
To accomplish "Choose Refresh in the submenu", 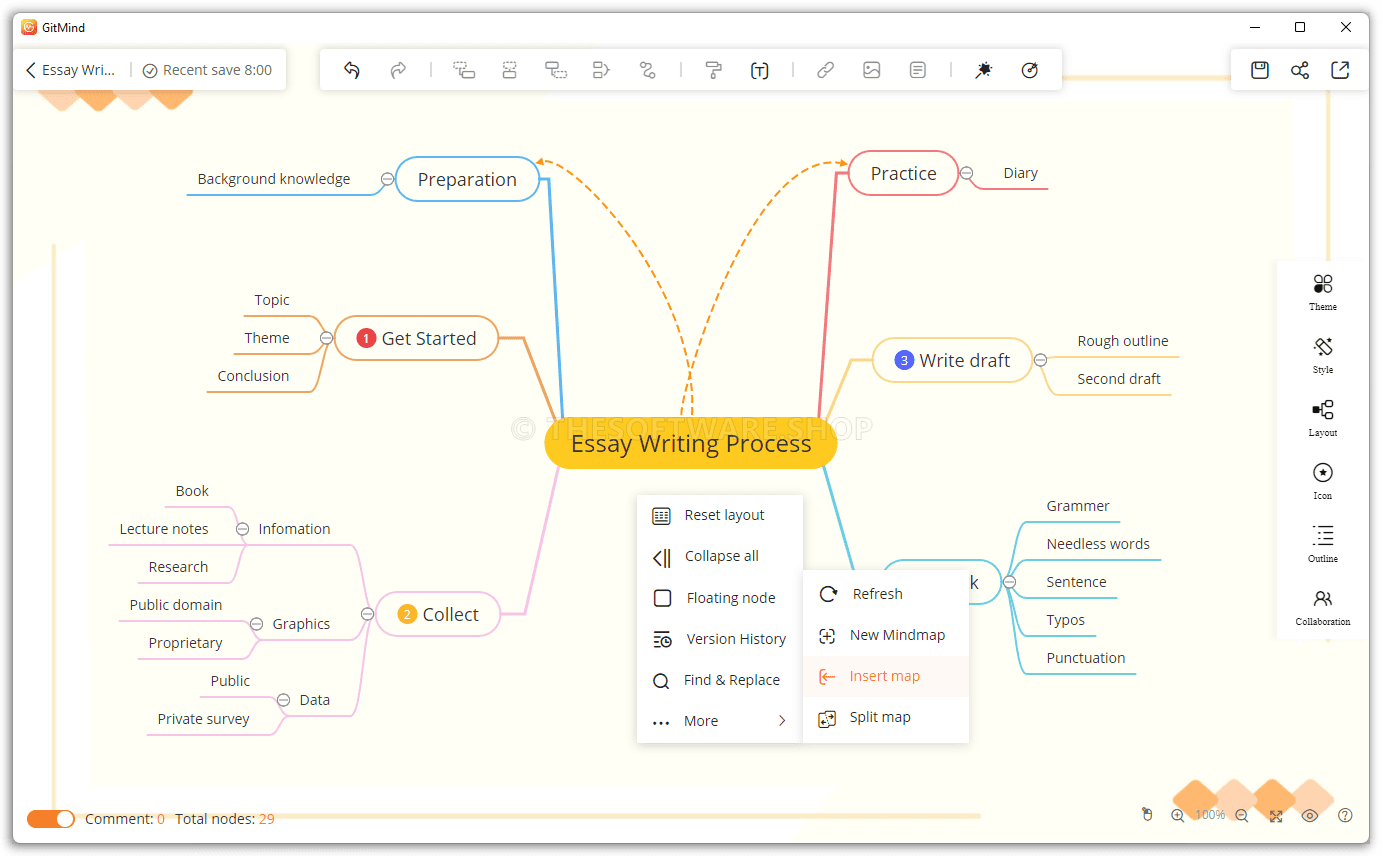I will click(886, 594).
